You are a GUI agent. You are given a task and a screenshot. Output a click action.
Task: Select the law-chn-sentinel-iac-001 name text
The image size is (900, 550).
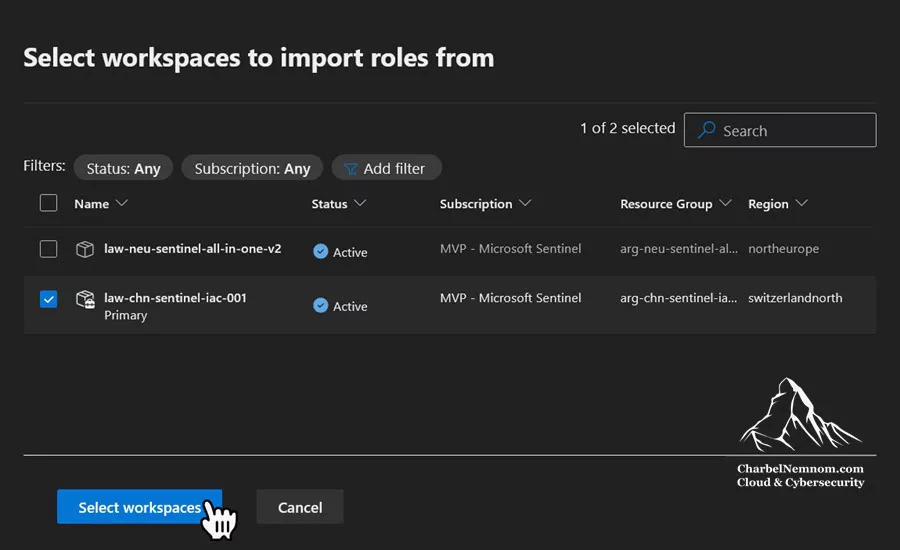click(x=175, y=298)
